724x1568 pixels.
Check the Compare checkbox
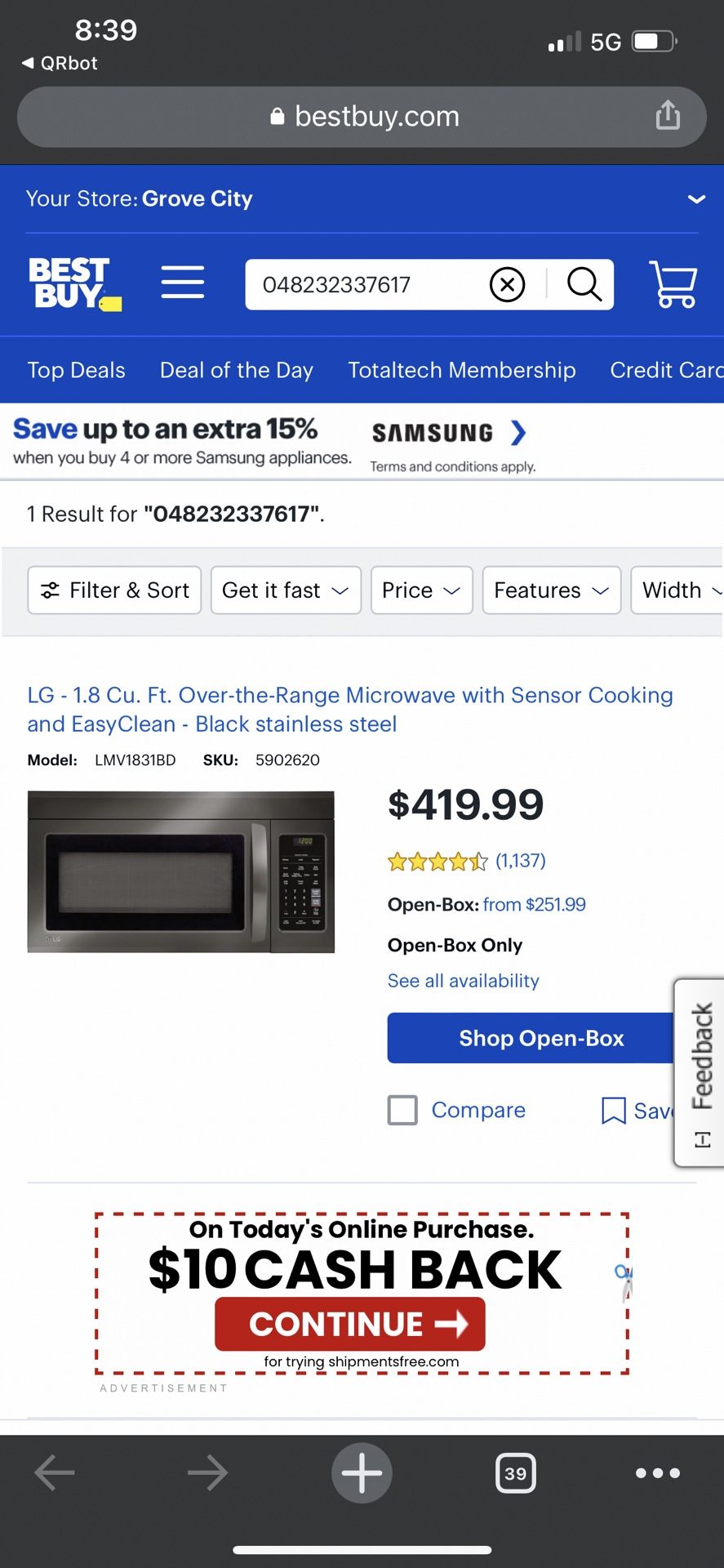[x=402, y=1110]
